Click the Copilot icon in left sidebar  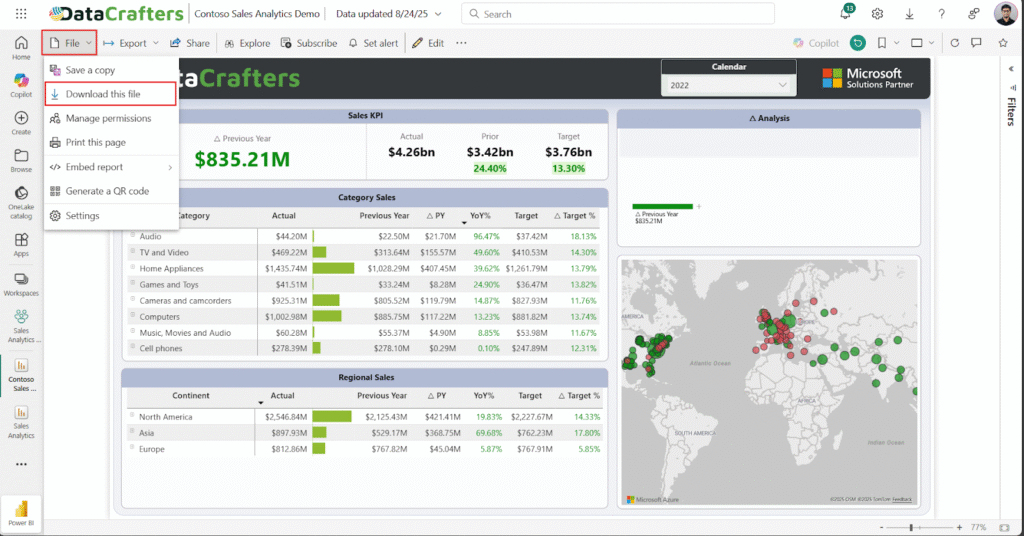pos(21,84)
